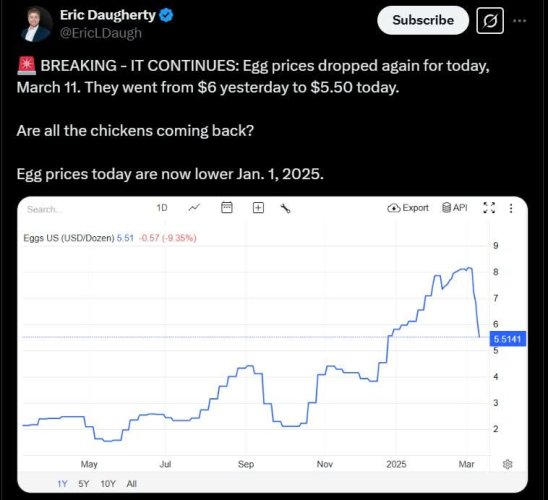Click the plus compare icon
The height and width of the screenshot is (500, 548).
[258, 208]
